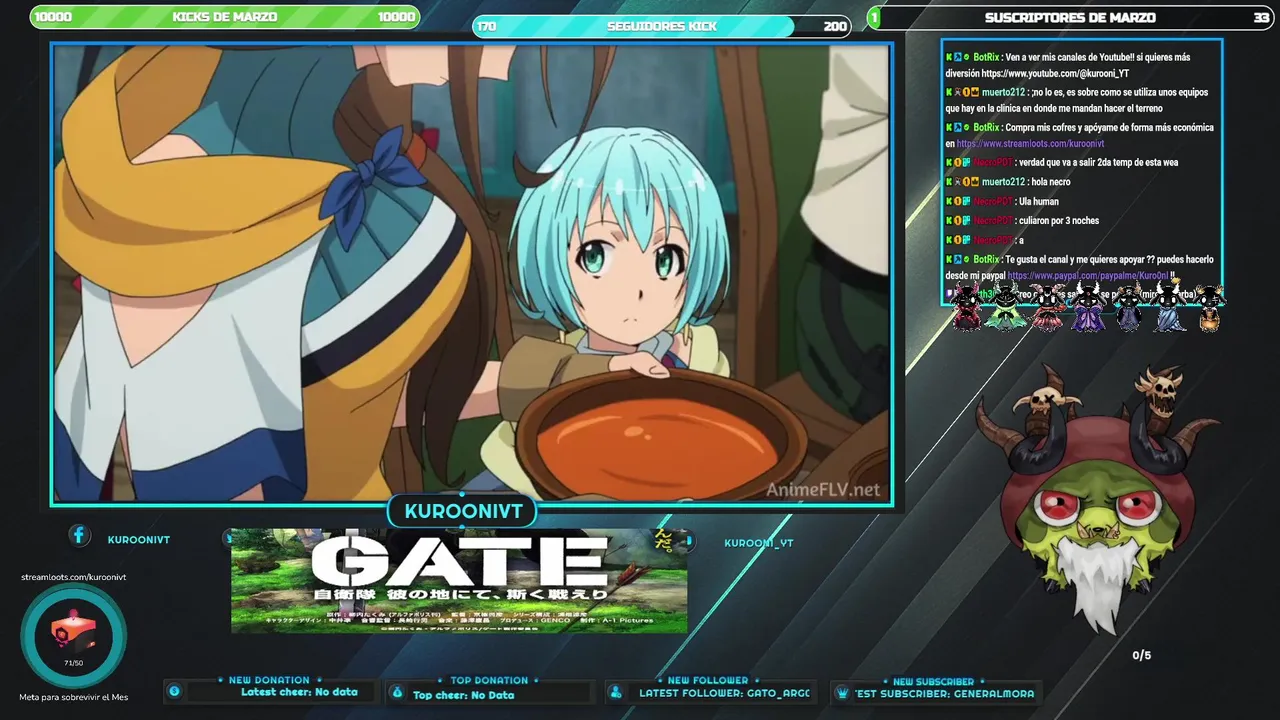Click the New Follower person icon

[x=618, y=692]
